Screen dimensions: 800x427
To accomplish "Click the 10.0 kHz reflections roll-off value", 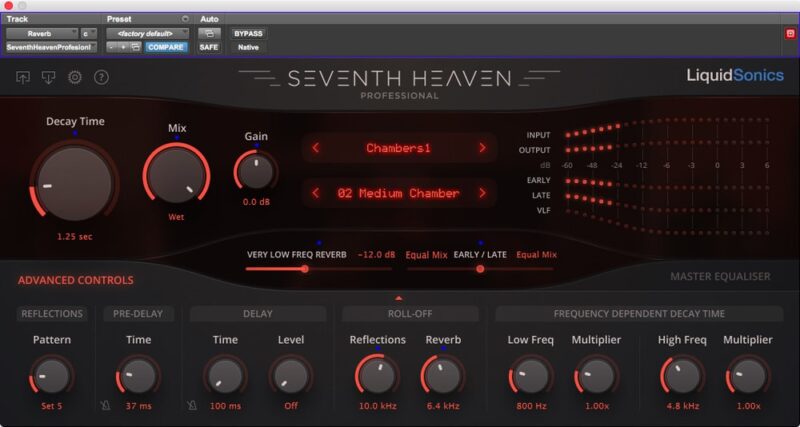I will coord(378,407).
